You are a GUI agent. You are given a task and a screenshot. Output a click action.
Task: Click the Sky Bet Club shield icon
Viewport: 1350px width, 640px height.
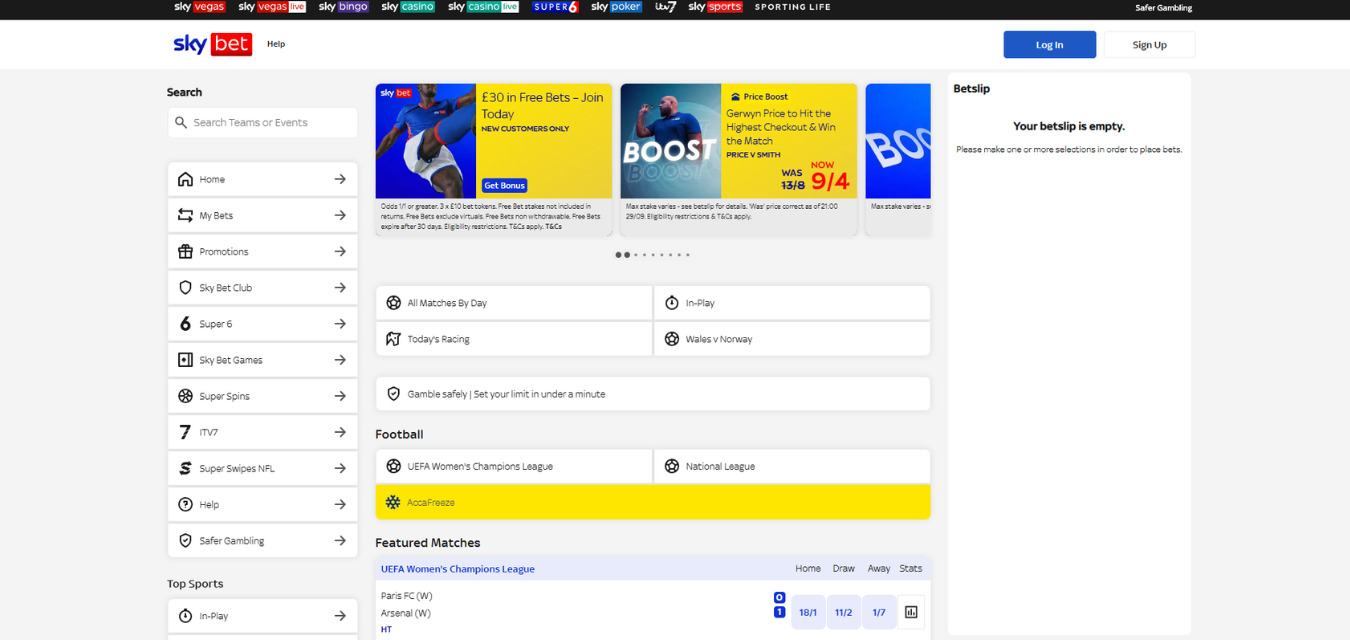point(185,288)
